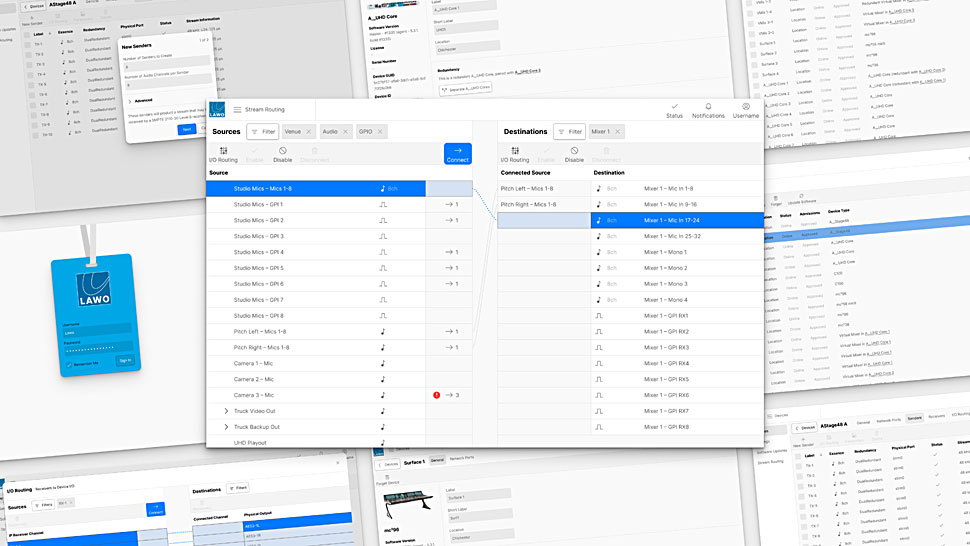Select Studio Mics – Mics 1-8 source row
970x546 pixels.
pyautogui.click(x=316, y=189)
